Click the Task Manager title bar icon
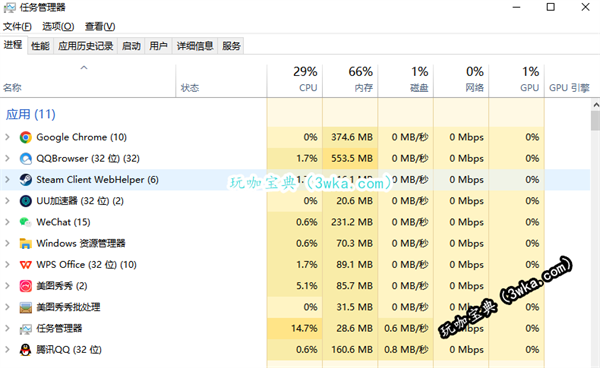The width and height of the screenshot is (600, 368). point(10,7)
